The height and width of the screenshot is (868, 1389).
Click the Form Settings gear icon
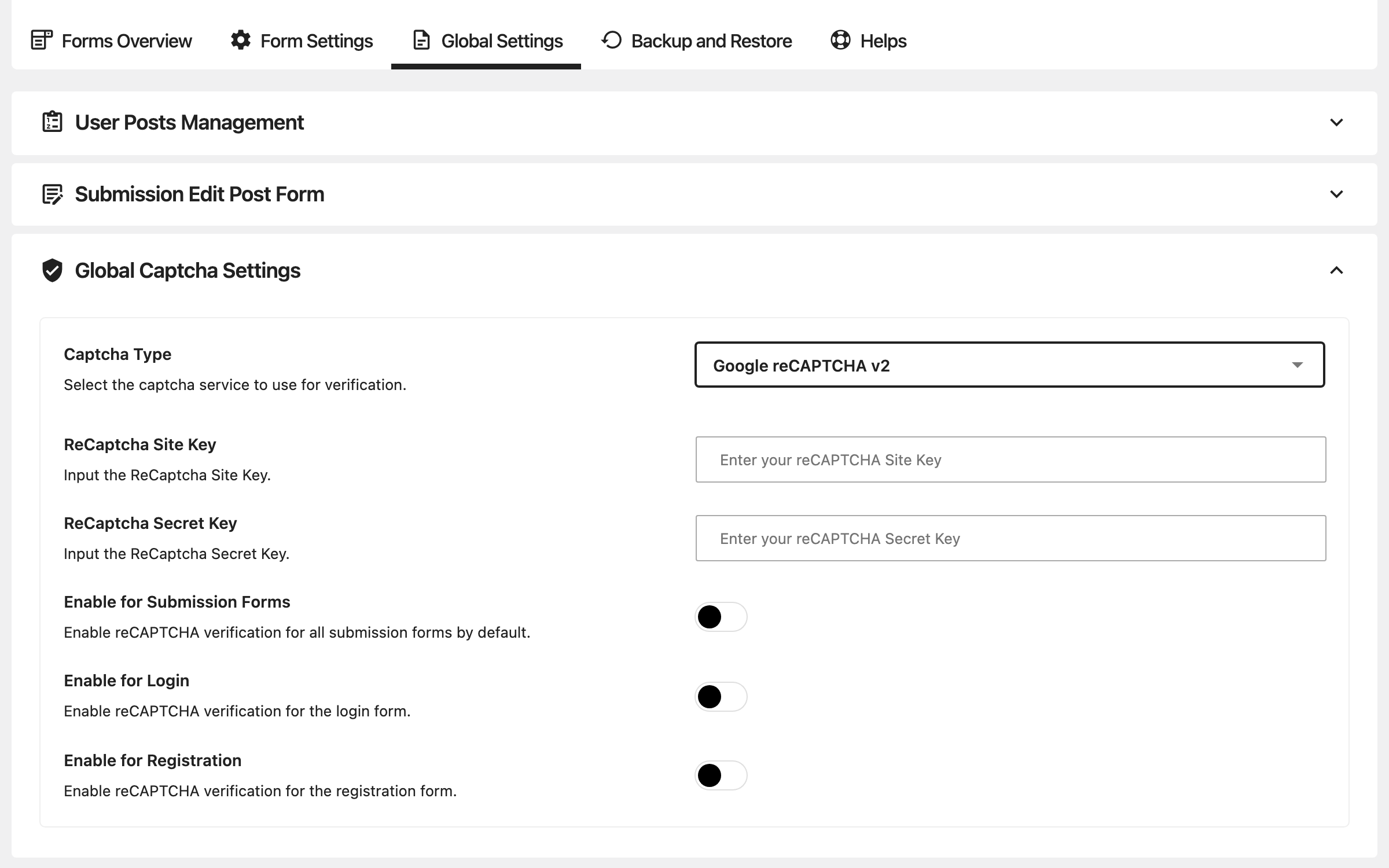(241, 40)
